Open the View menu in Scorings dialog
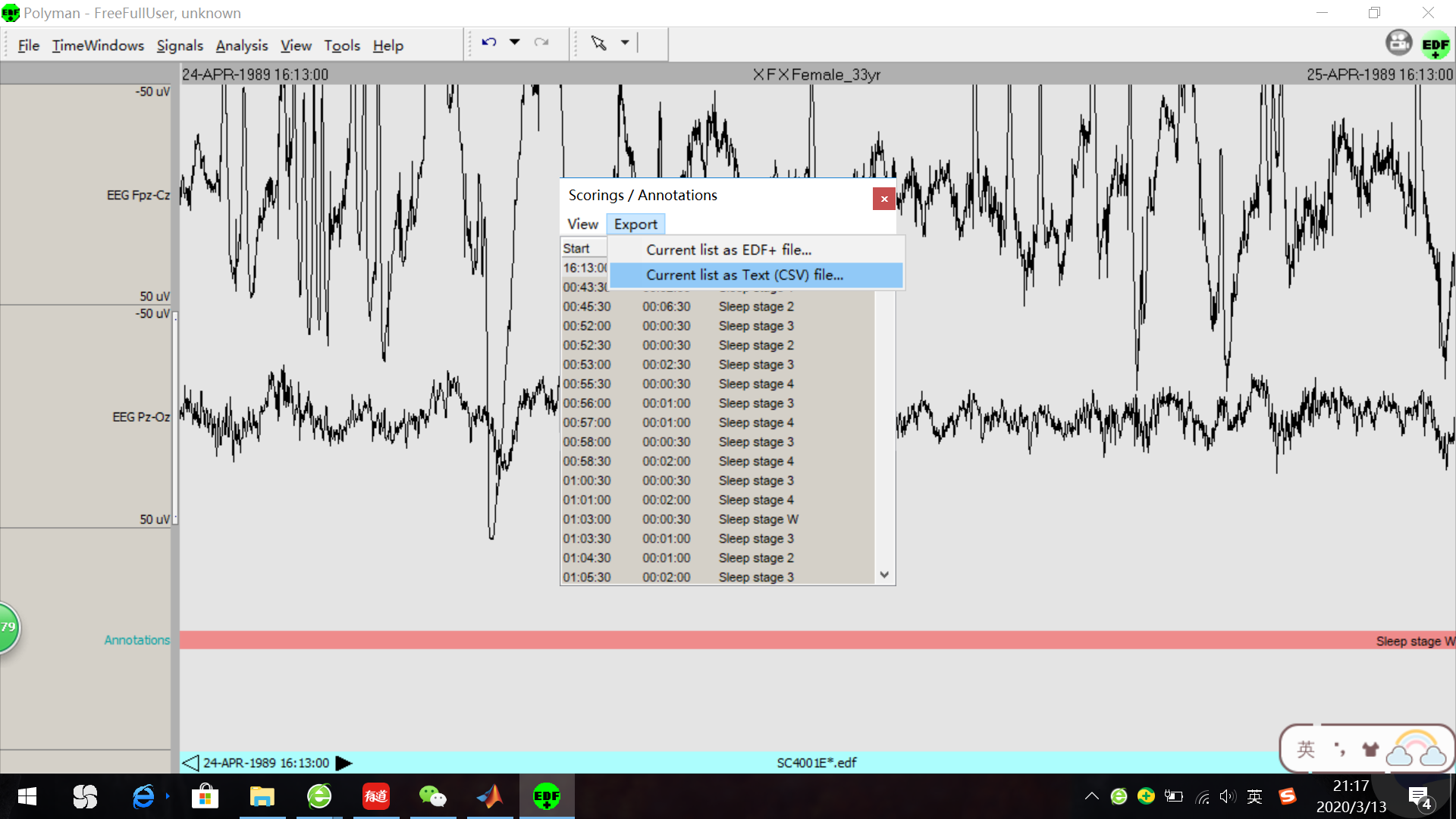 coord(582,224)
